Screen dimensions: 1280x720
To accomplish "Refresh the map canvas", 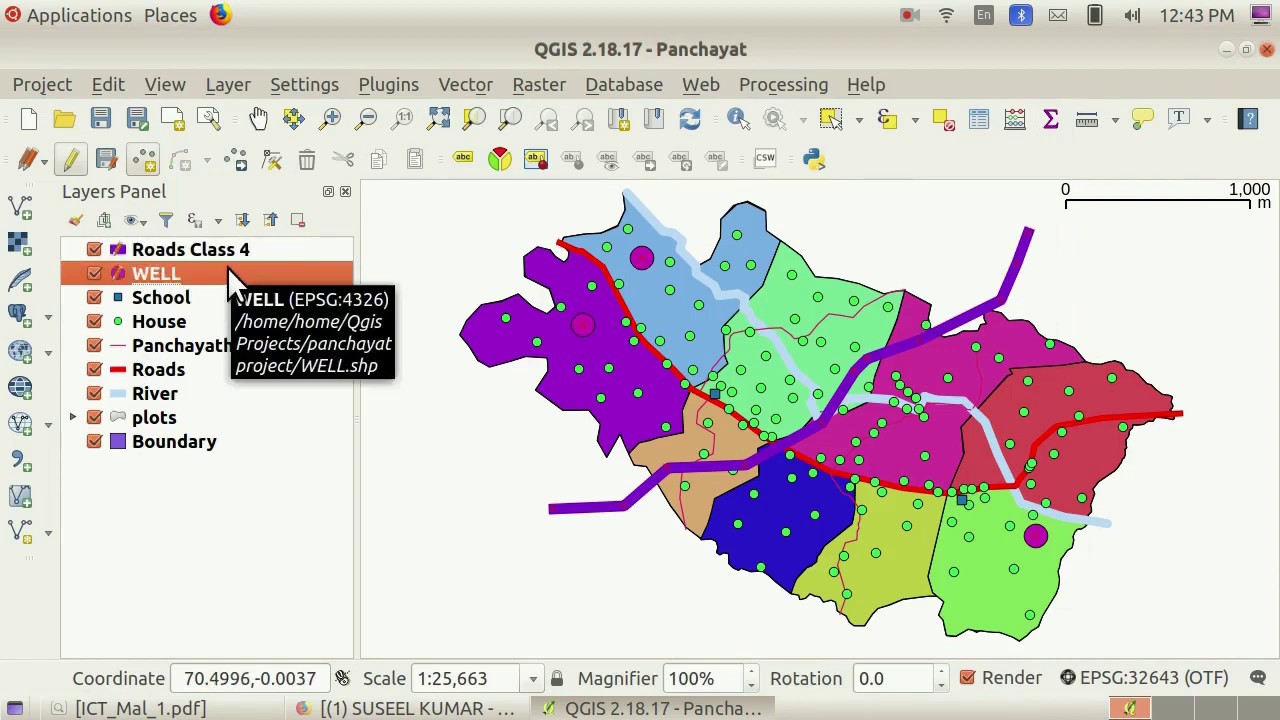I will pos(690,119).
